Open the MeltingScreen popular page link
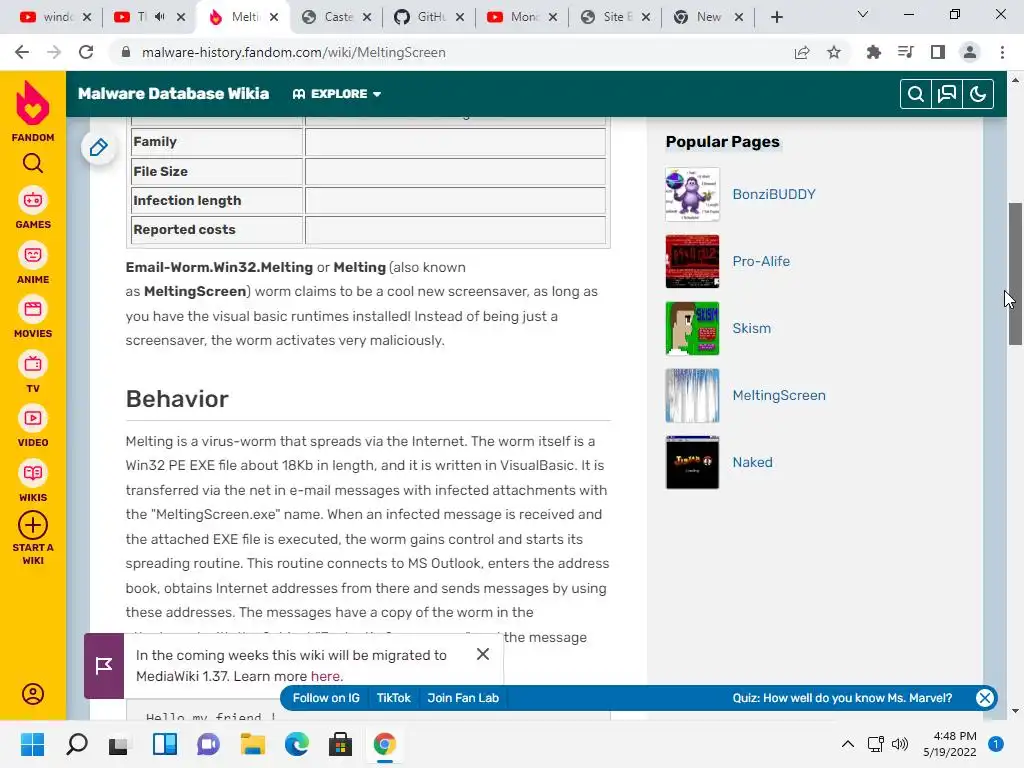1024x768 pixels. (x=778, y=395)
